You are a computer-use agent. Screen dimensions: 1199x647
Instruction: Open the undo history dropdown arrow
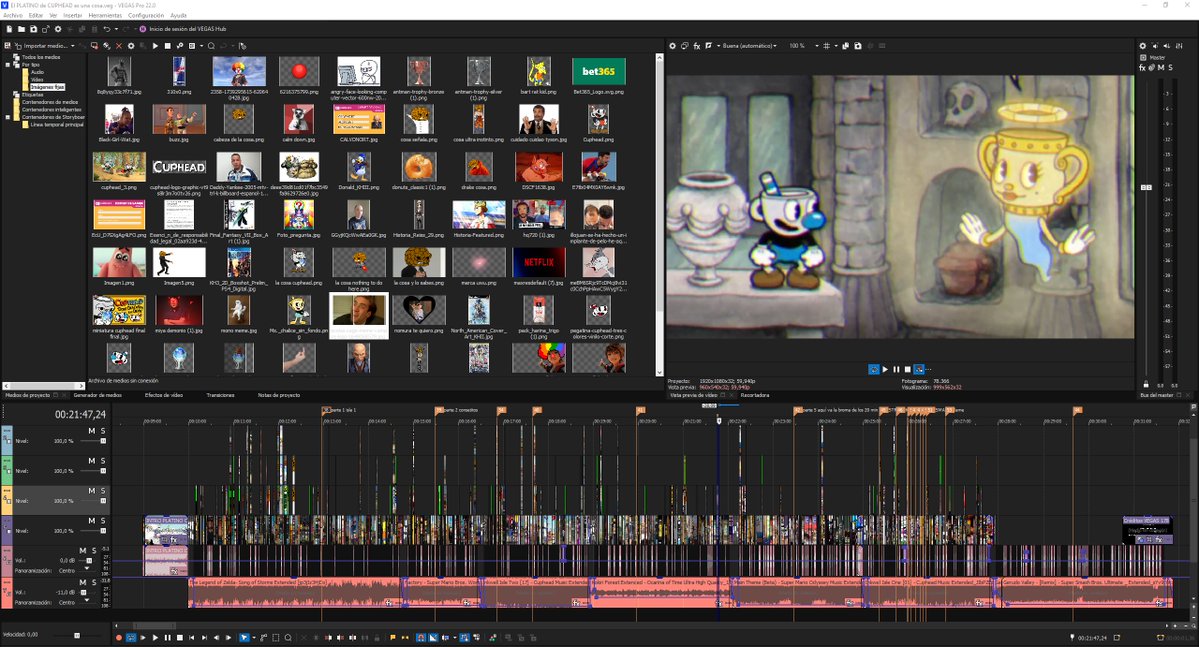pyautogui.click(x=116, y=29)
